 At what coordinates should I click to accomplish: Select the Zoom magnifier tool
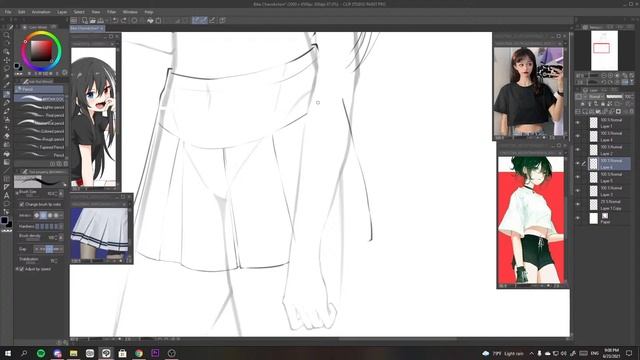pyautogui.click(x=7, y=36)
